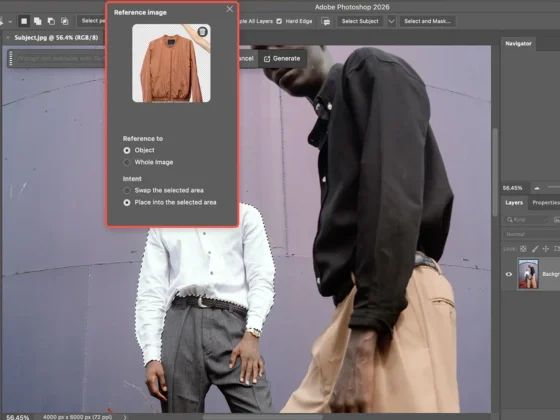Choose the Add to Selection mode icon

click(38, 21)
